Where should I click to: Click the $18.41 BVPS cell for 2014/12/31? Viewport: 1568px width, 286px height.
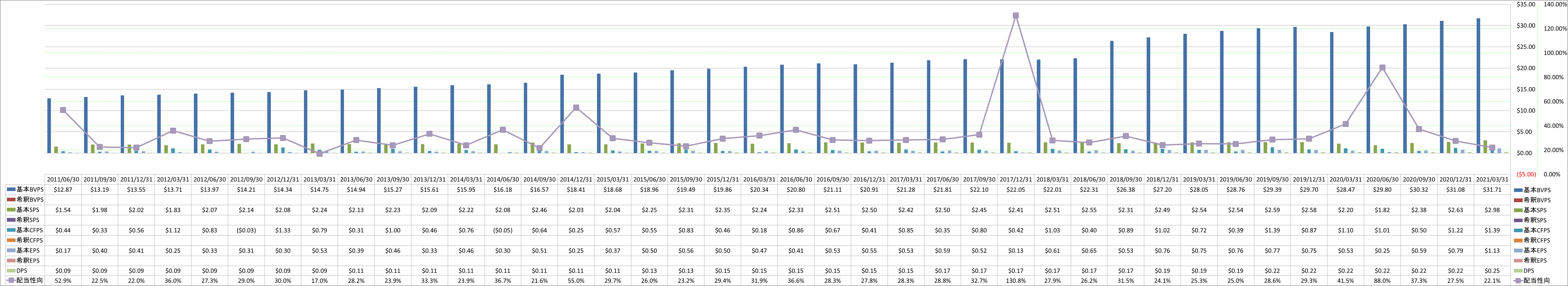coord(576,190)
